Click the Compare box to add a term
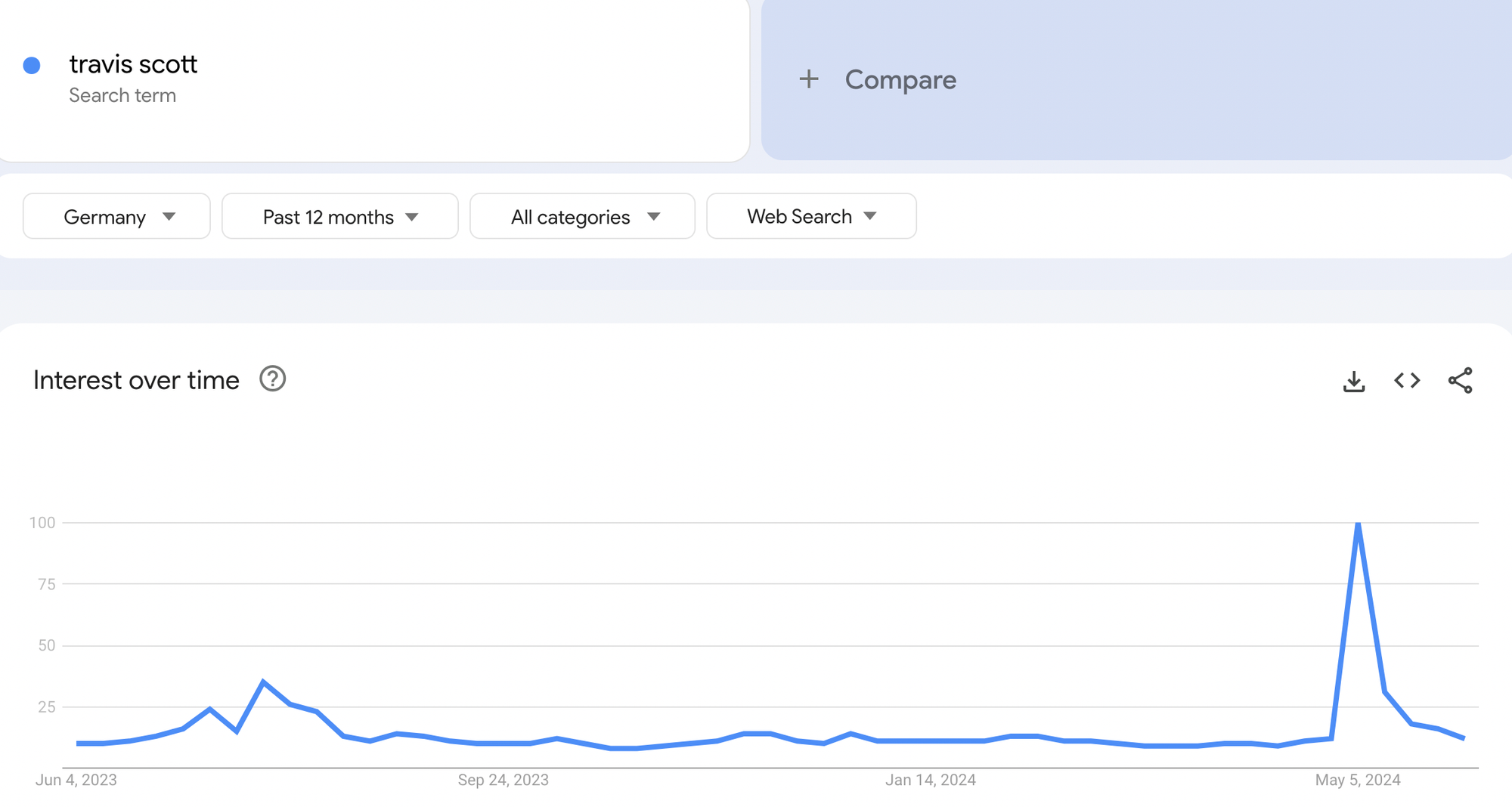 point(900,79)
